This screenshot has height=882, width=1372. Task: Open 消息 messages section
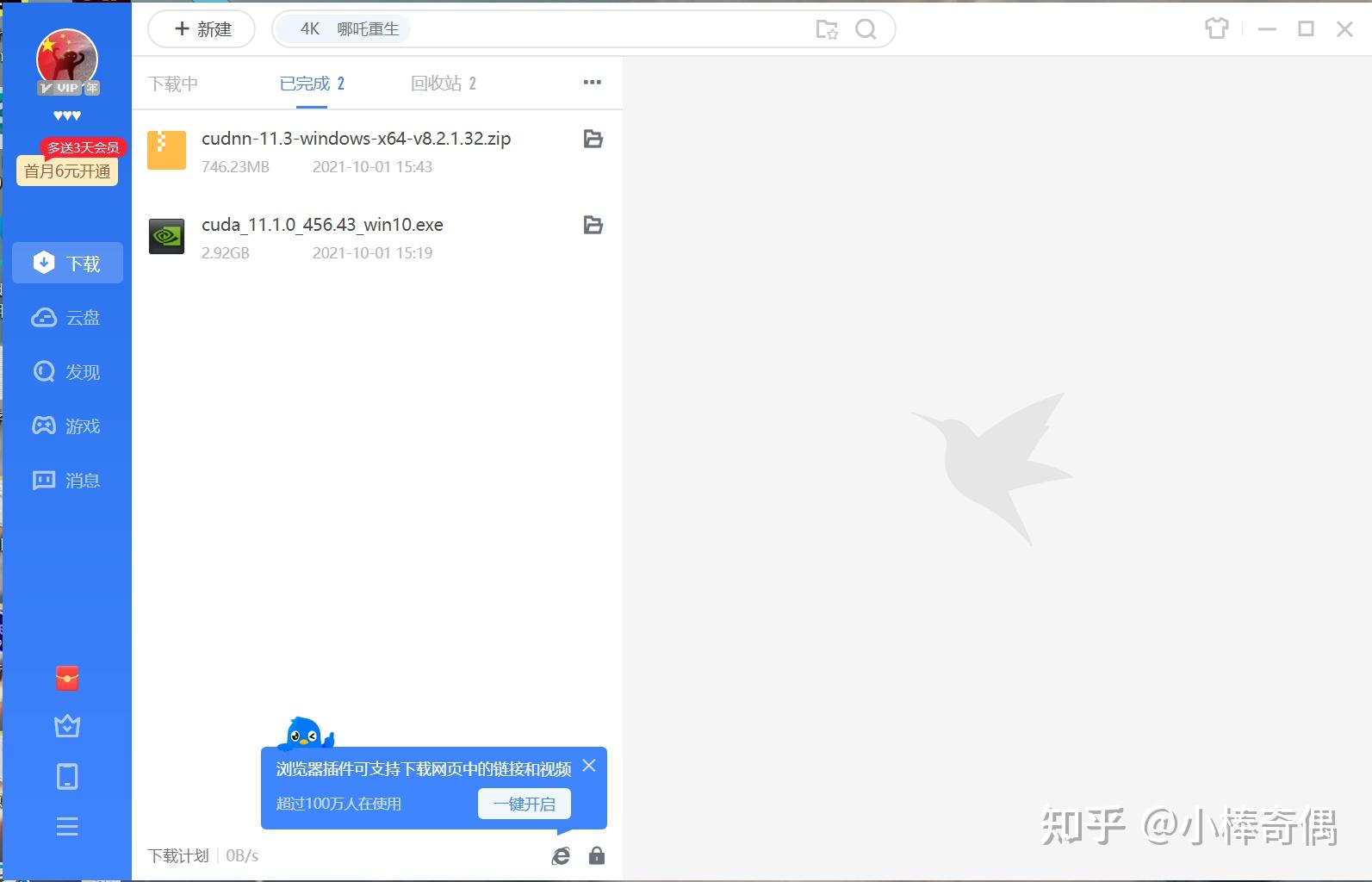coord(66,481)
